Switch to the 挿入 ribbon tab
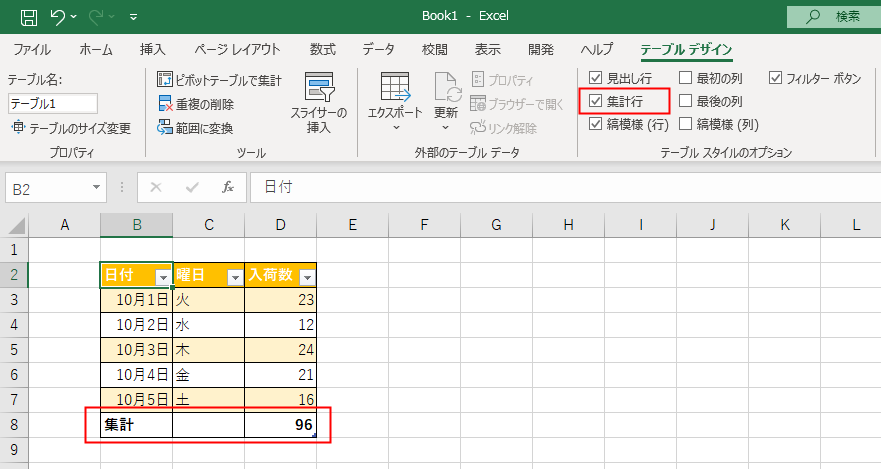The height and width of the screenshot is (469, 881). tap(152, 49)
